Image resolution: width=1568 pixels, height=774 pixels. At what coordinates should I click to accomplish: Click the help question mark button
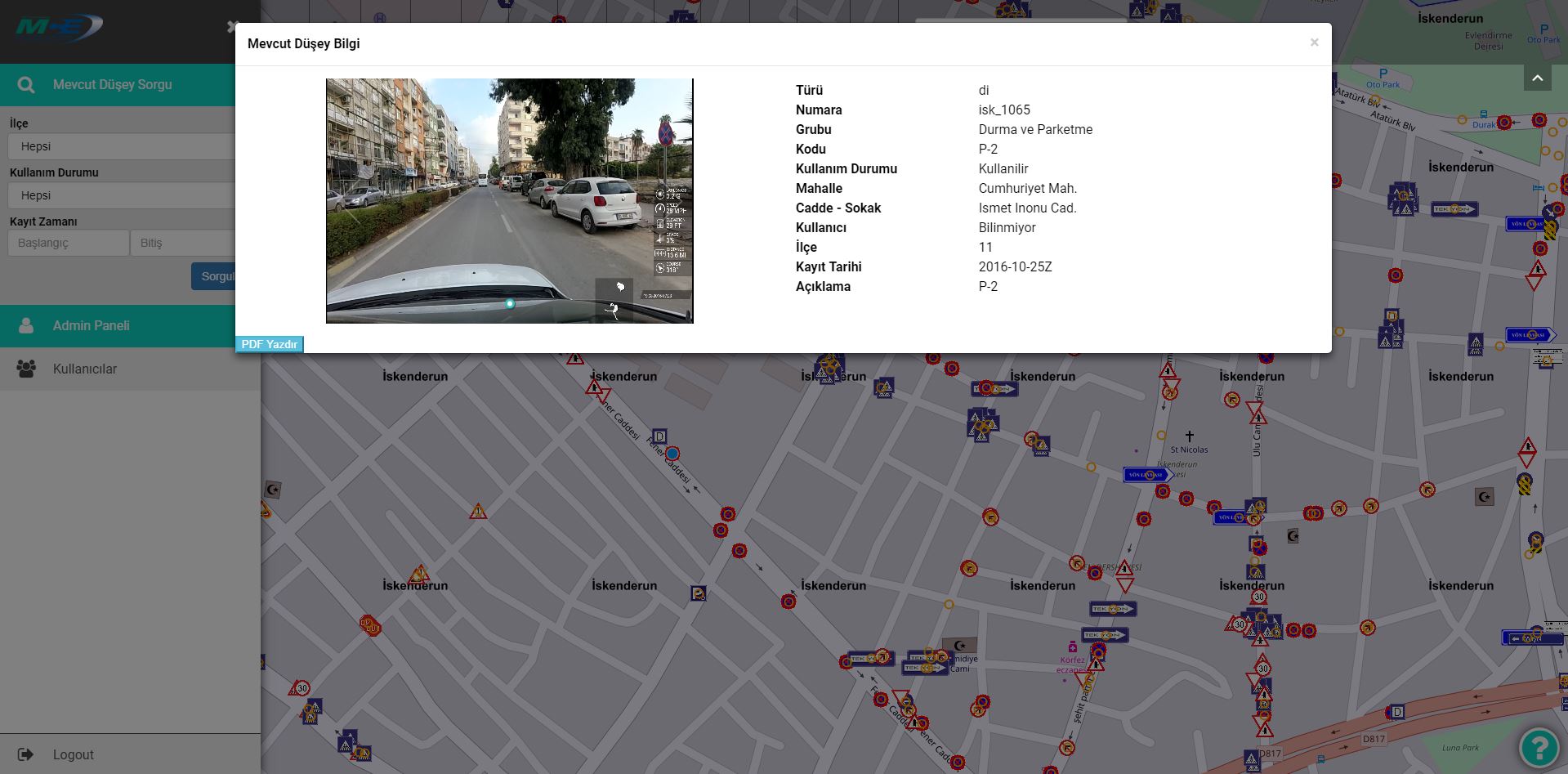(1539, 746)
